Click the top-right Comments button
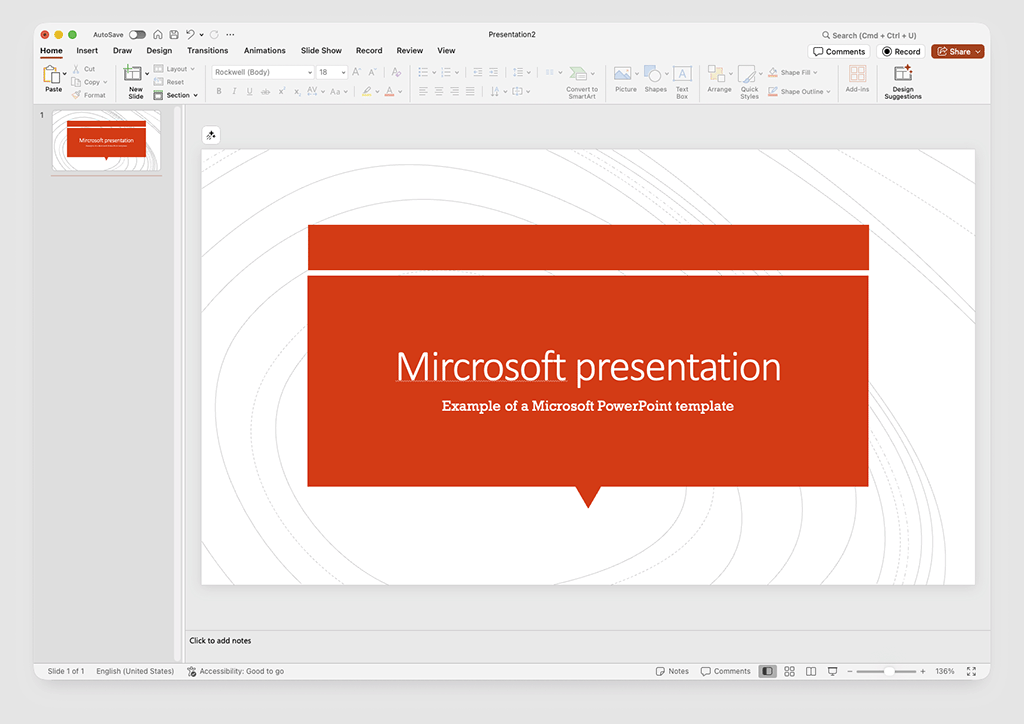The width and height of the screenshot is (1024, 724). (839, 52)
